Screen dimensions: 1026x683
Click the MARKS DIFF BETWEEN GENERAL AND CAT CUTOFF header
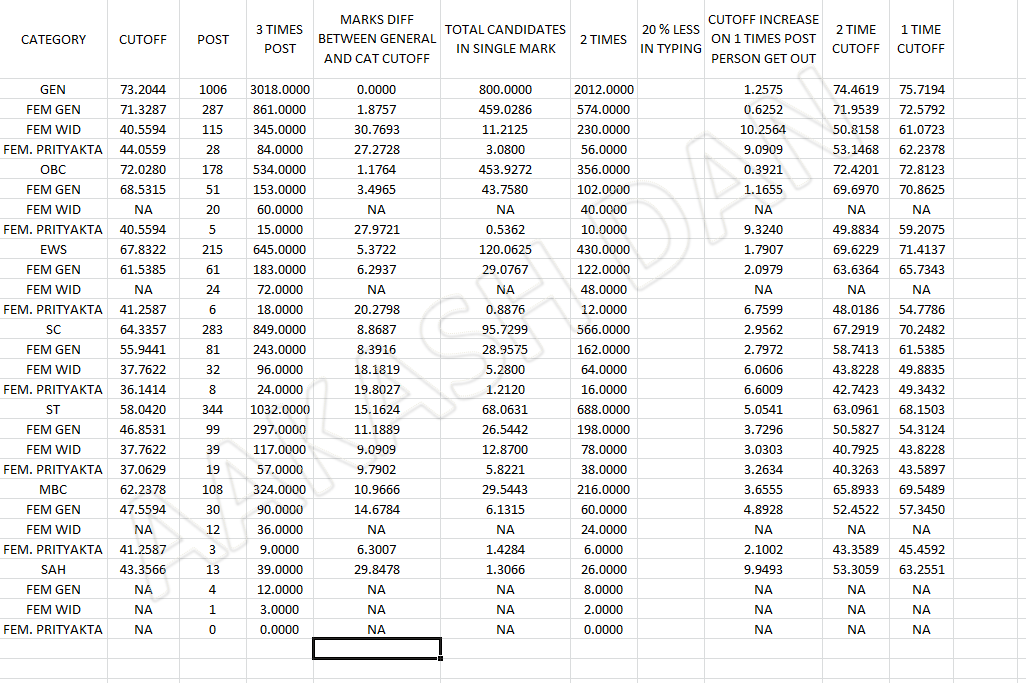[x=377, y=39]
